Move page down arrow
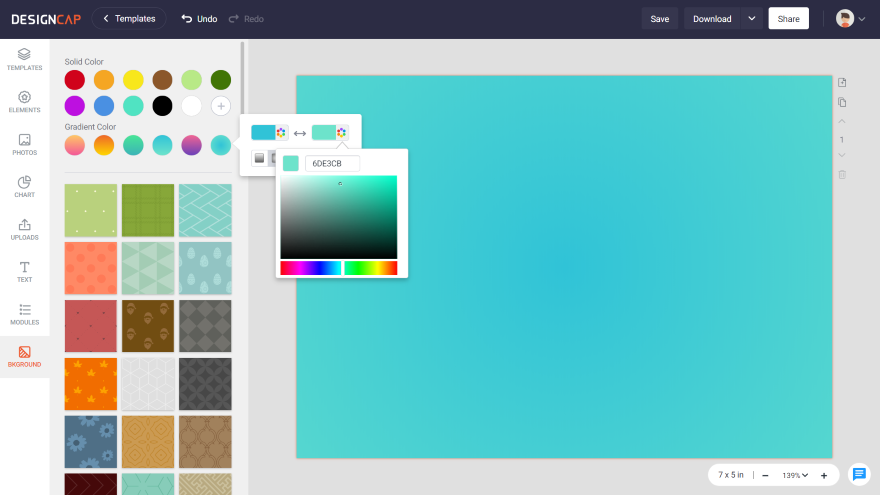Image resolution: width=880 pixels, height=495 pixels. click(842, 155)
